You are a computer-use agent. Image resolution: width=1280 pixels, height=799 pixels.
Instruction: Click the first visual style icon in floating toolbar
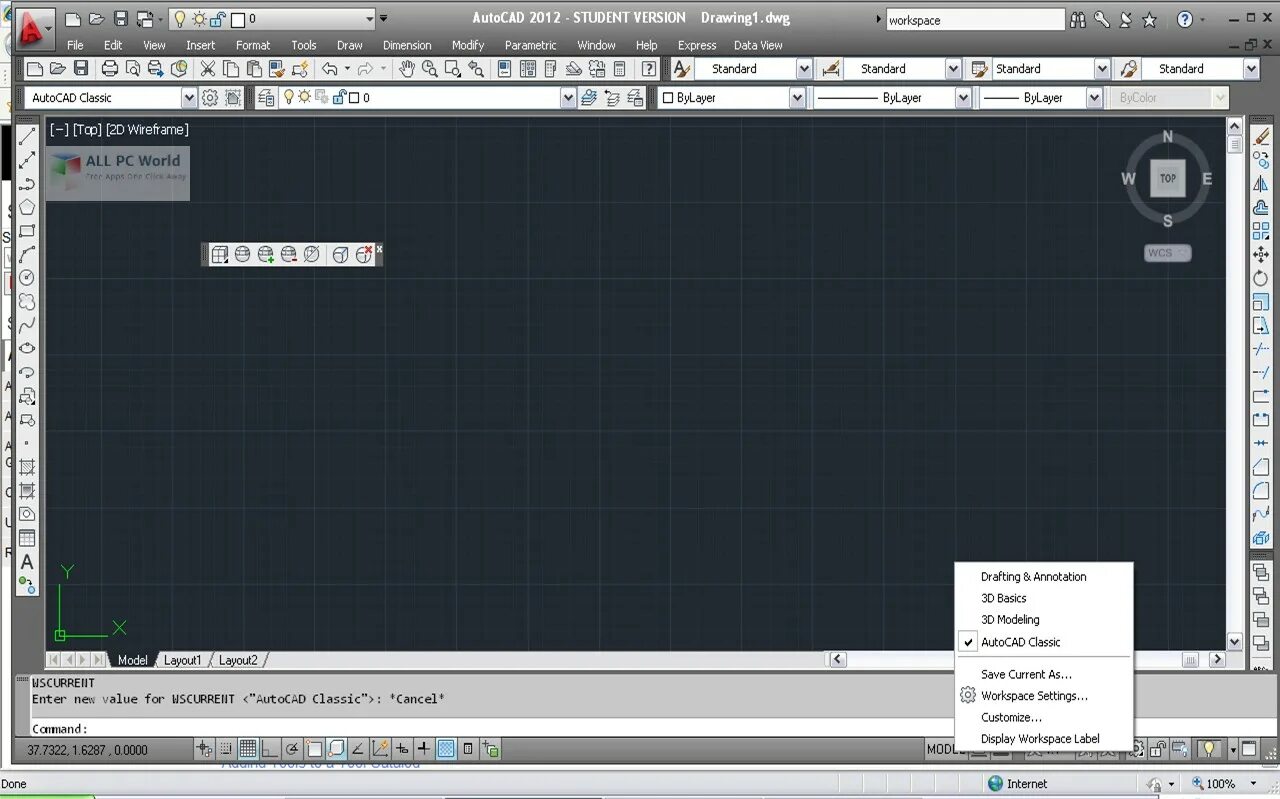click(220, 255)
